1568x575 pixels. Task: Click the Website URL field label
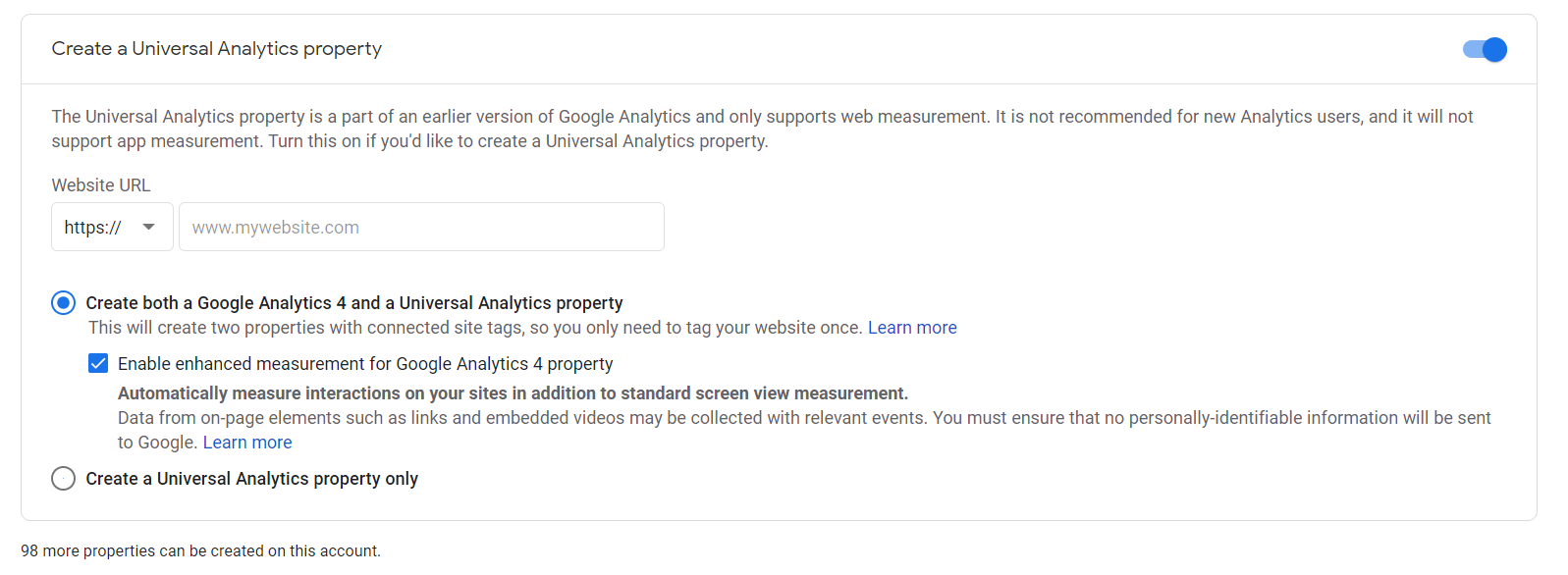pos(101,185)
